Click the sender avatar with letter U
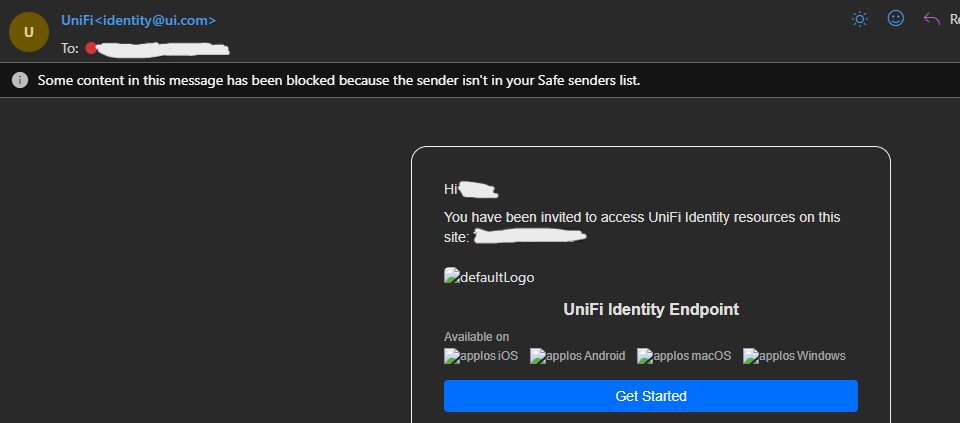Viewport: 960px width, 423px height. 28,31
